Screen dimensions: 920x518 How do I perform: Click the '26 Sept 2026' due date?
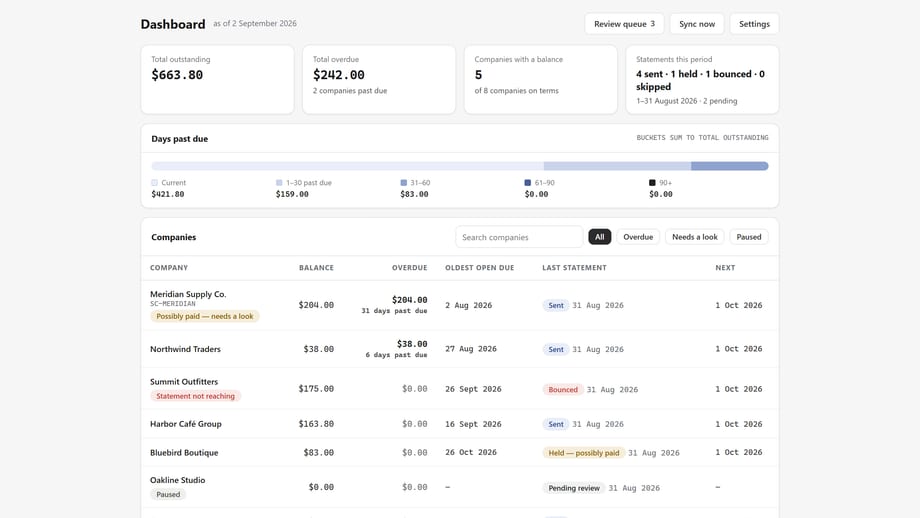click(x=473, y=389)
